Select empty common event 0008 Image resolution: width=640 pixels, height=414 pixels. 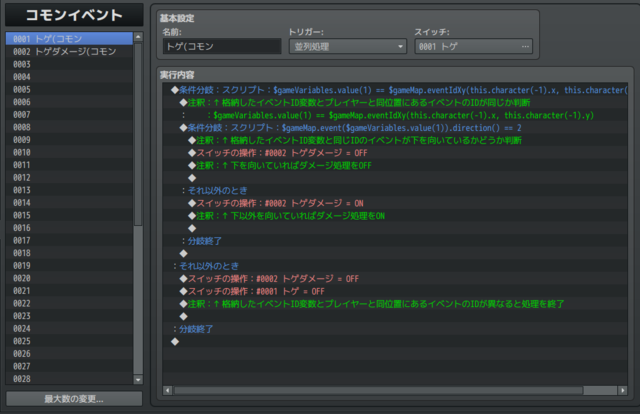[x=69, y=127]
